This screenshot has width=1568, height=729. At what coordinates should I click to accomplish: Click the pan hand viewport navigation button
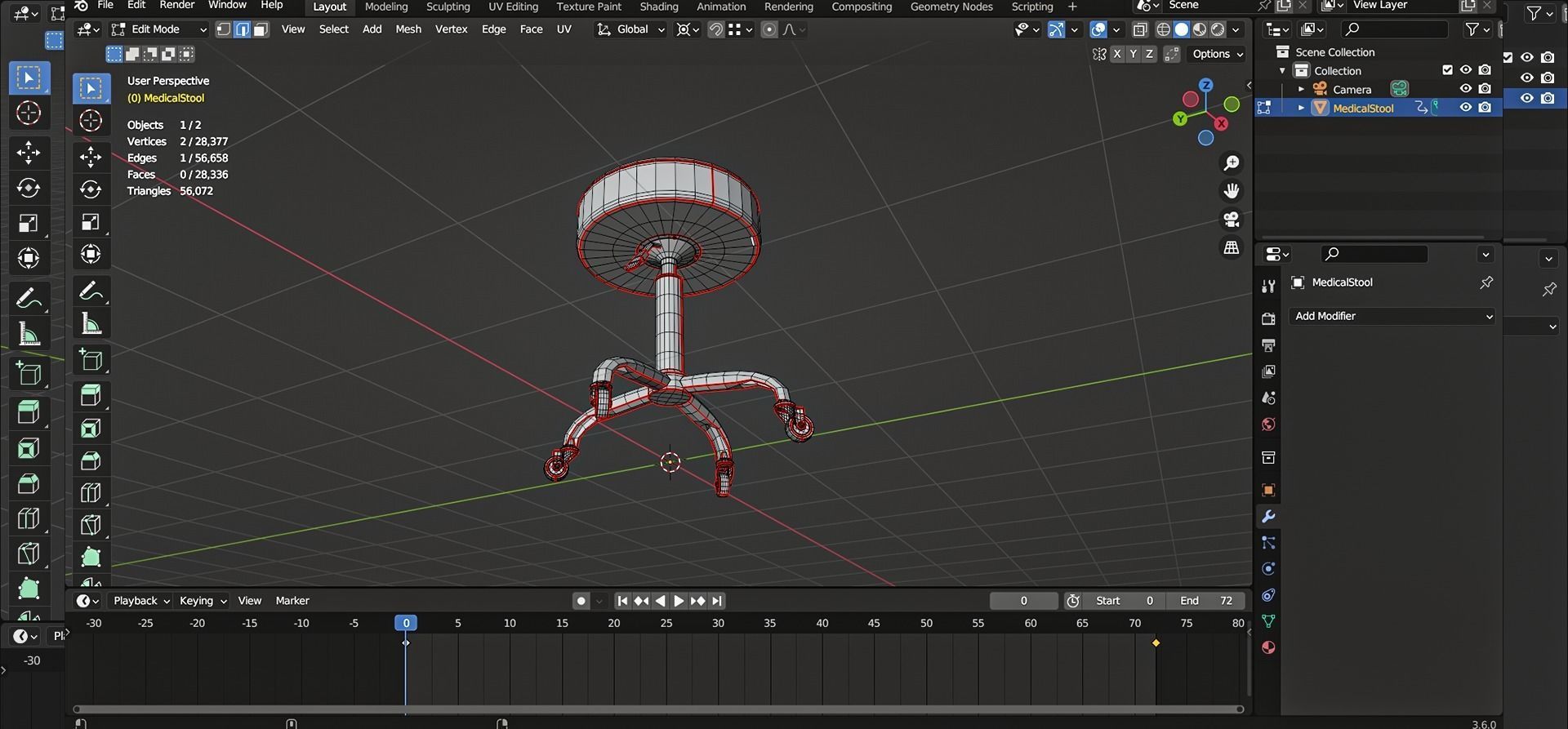click(1231, 191)
